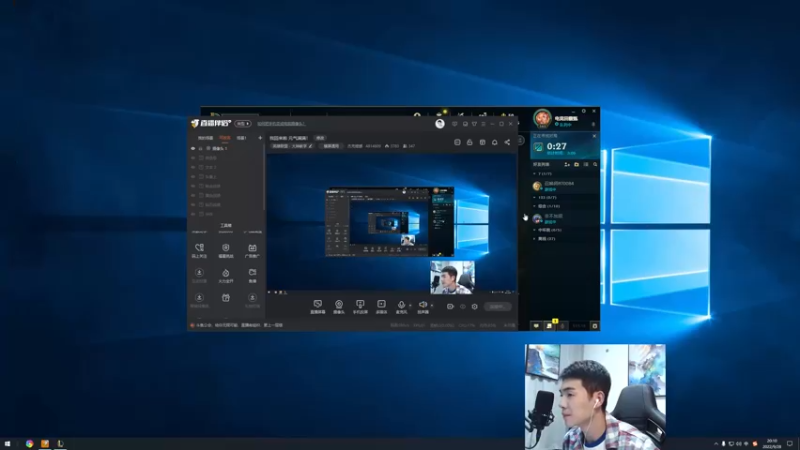
Task: Open Windows notification center in tray
Action: [789, 444]
